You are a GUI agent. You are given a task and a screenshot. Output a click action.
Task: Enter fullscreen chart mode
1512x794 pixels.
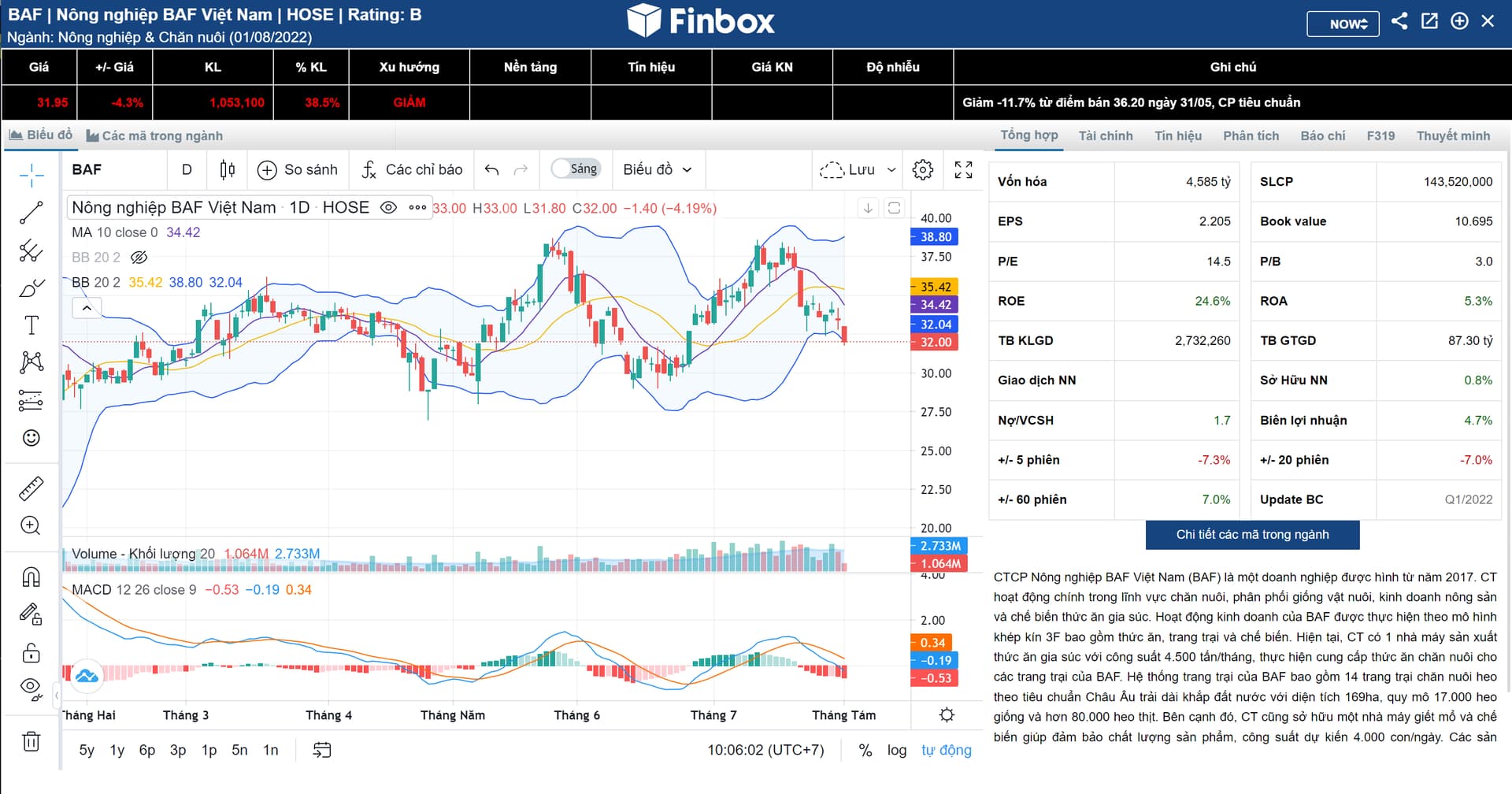[963, 169]
